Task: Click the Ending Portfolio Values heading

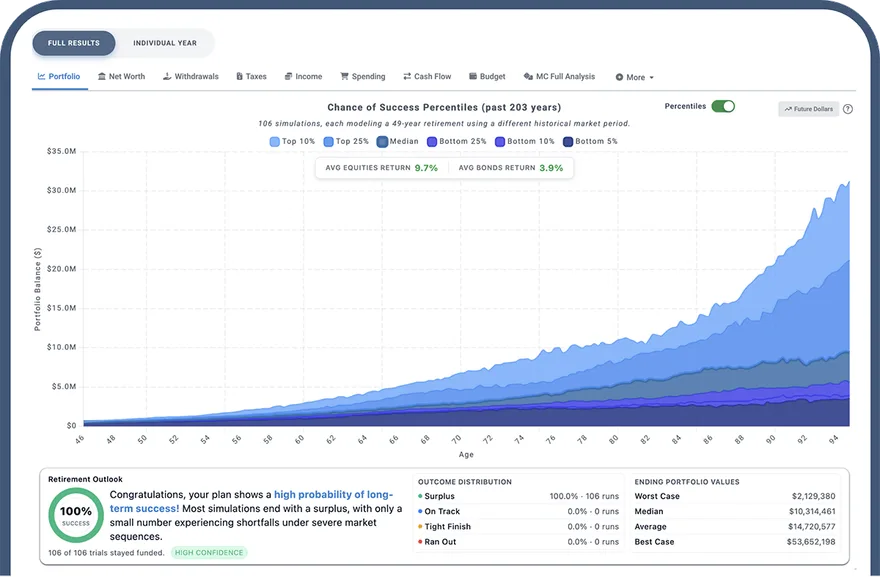Action: [687, 482]
